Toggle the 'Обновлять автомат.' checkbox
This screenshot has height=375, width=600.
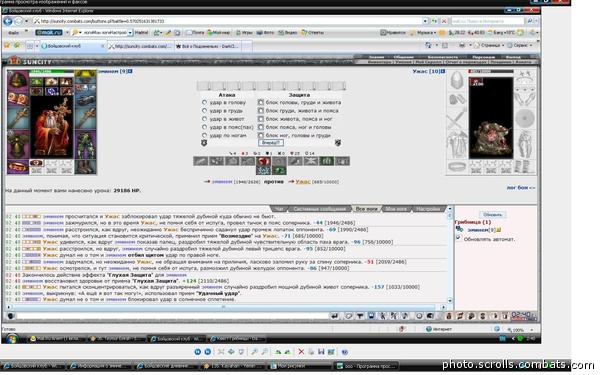click(458, 238)
